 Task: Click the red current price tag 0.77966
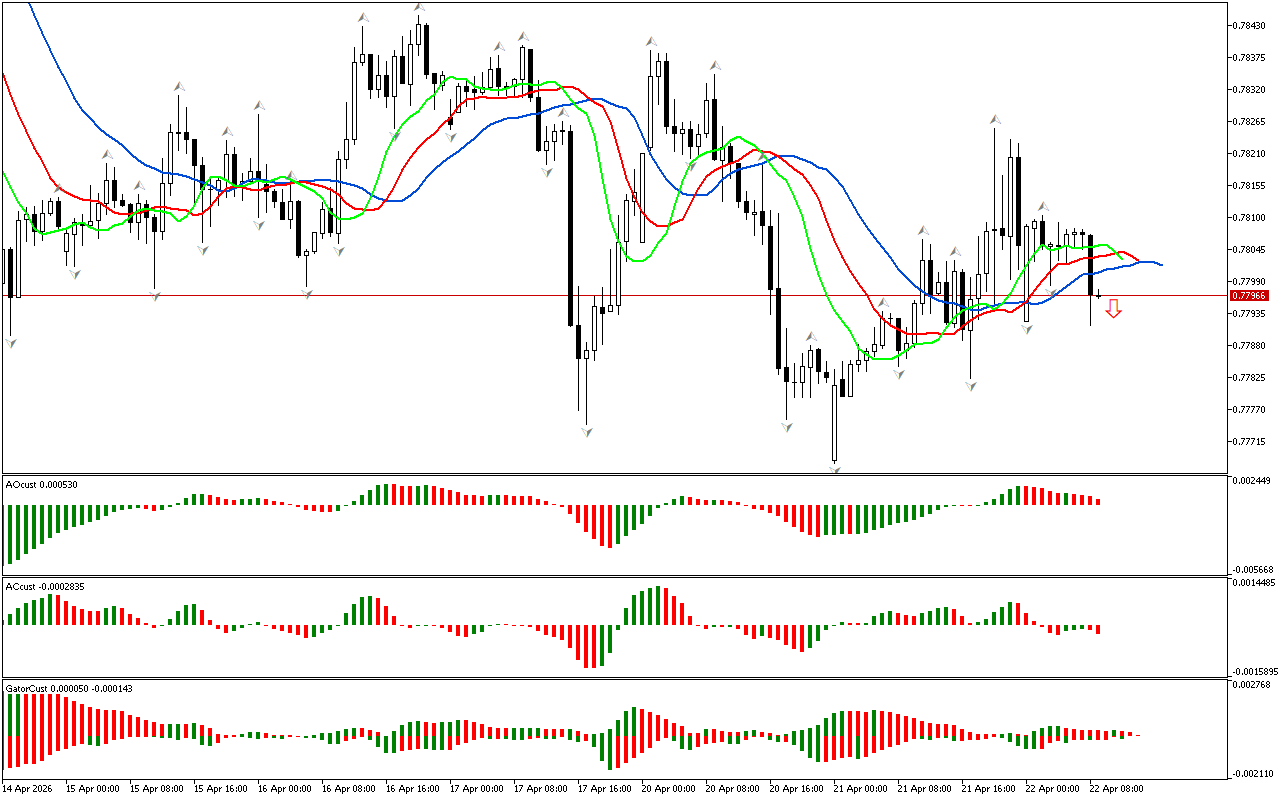tap(1249, 296)
